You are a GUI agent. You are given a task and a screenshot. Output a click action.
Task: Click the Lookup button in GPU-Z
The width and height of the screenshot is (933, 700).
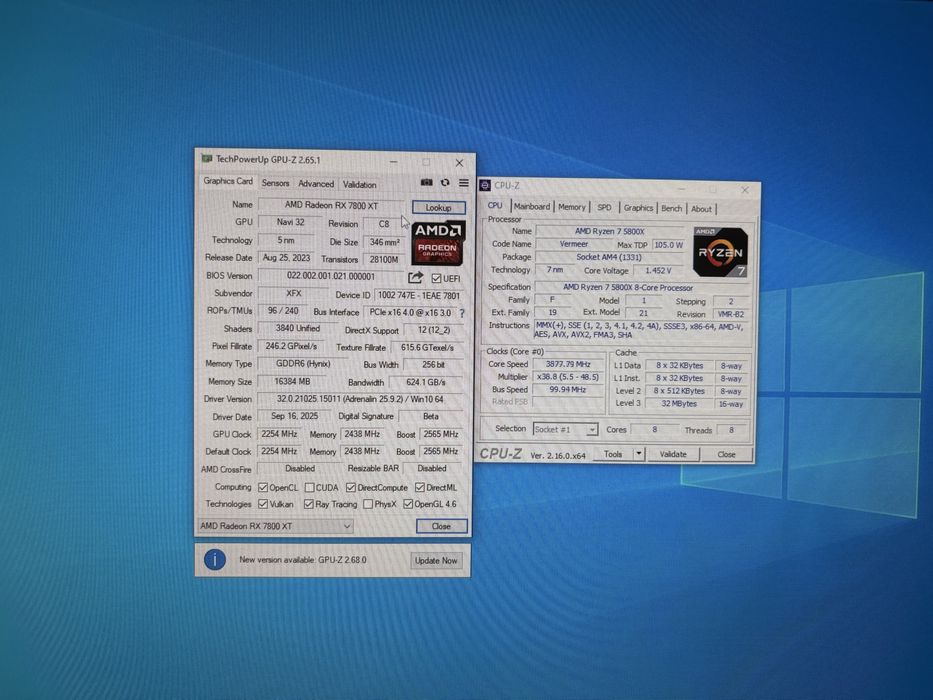click(x=439, y=208)
